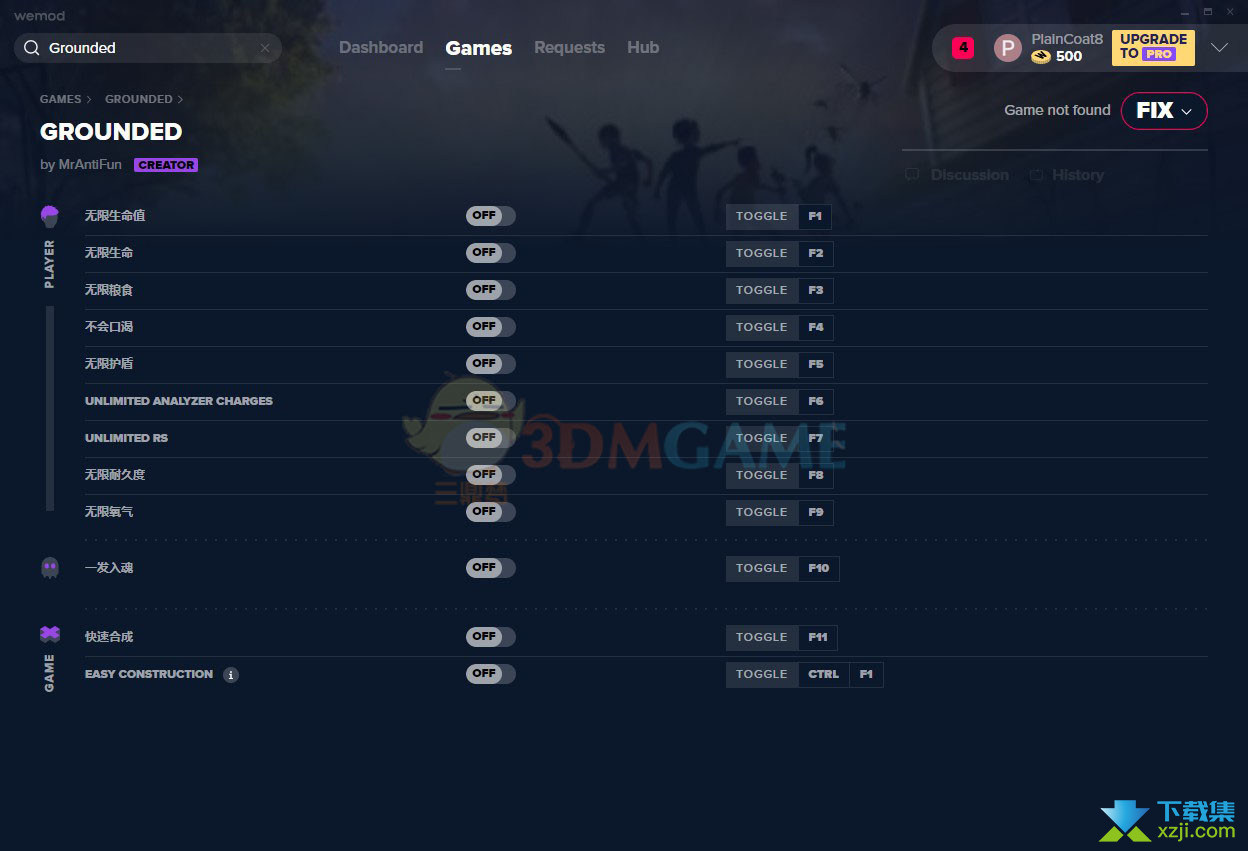Viewport: 1248px width, 851px height.
Task: Enable the 不会口渴 switch
Action: (490, 327)
